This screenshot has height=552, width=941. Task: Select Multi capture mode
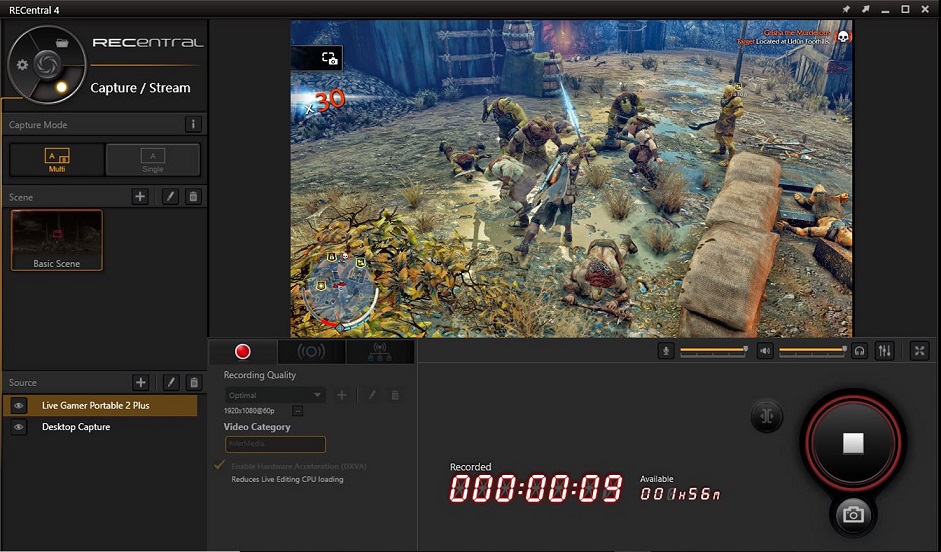tap(57, 160)
